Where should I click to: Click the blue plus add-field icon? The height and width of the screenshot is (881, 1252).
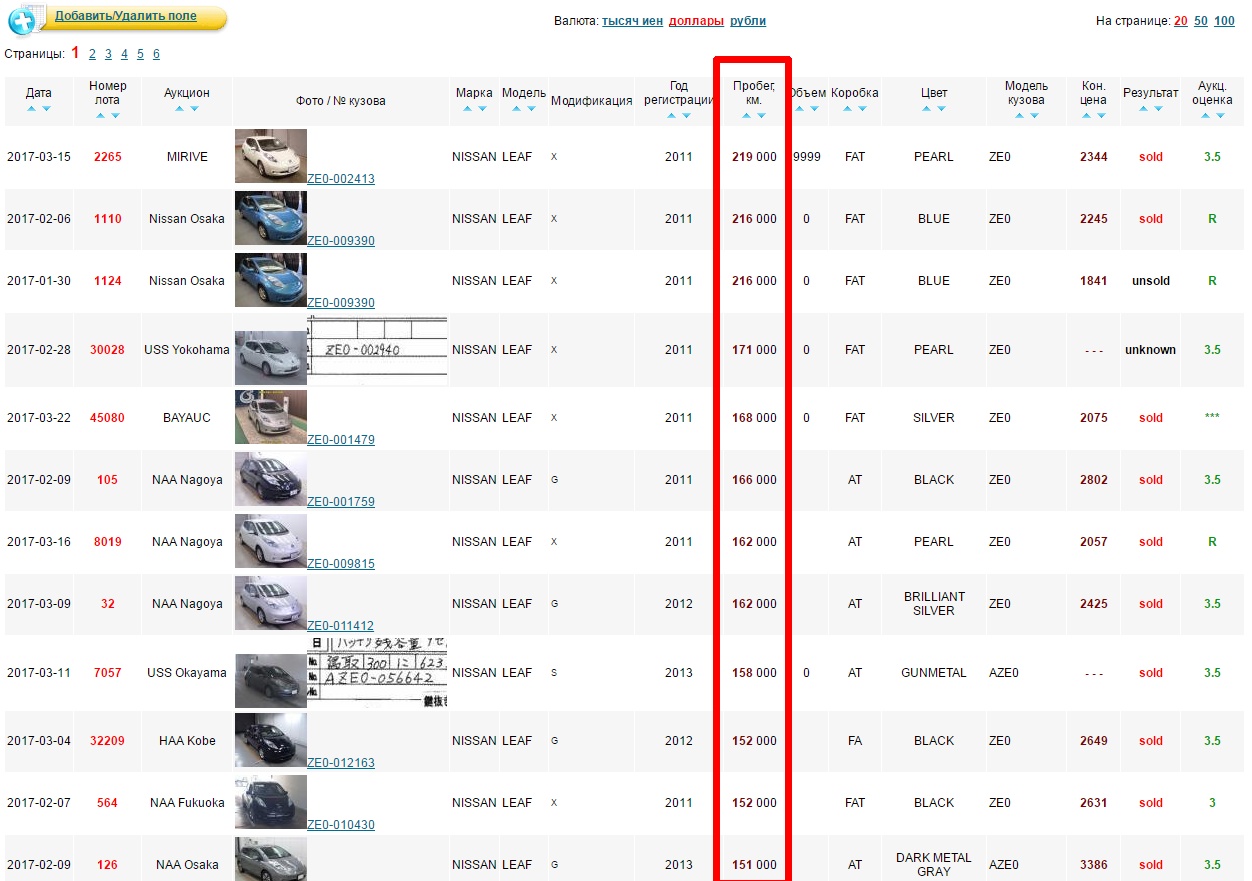tap(23, 19)
